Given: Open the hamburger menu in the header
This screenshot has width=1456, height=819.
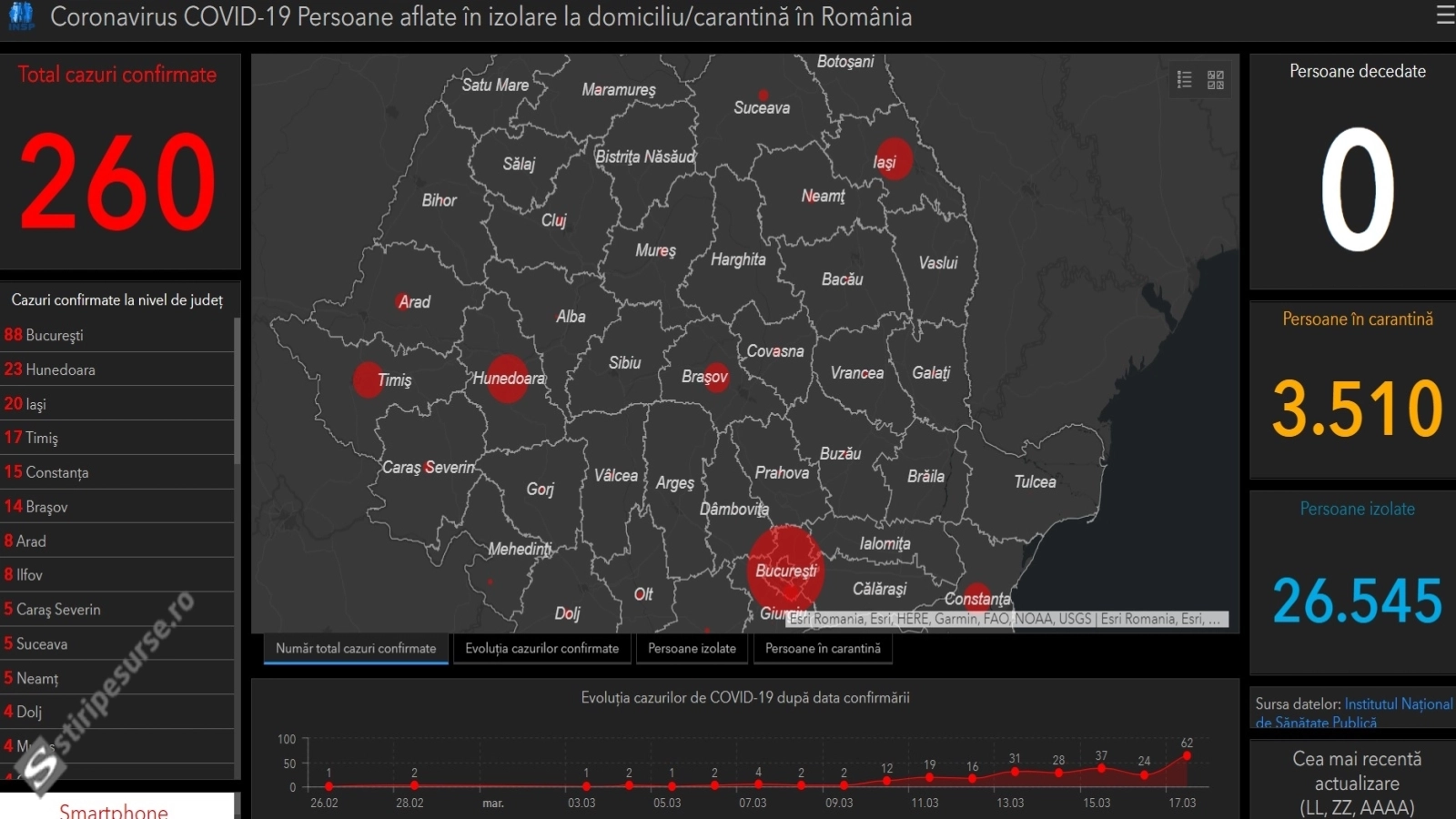Looking at the screenshot, I should (1444, 15).
